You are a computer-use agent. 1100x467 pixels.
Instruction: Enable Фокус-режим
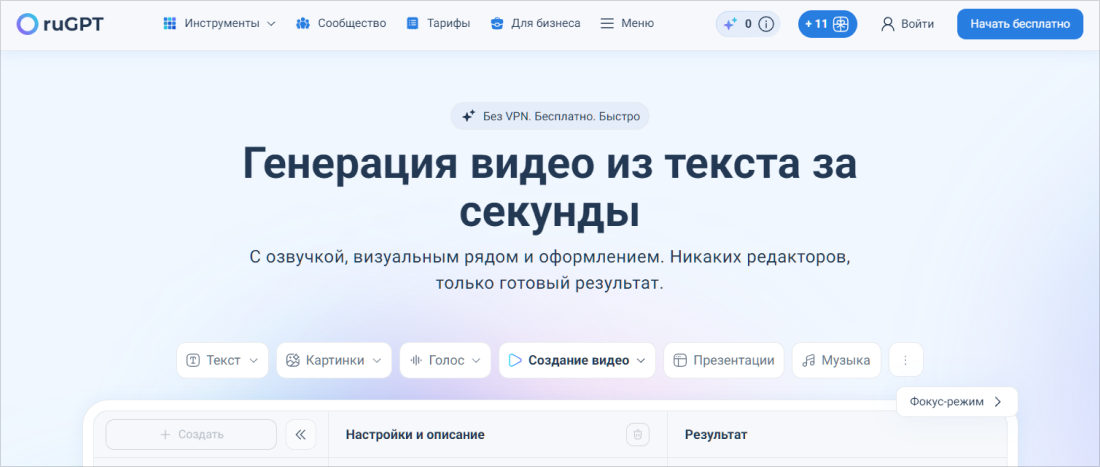point(956,402)
